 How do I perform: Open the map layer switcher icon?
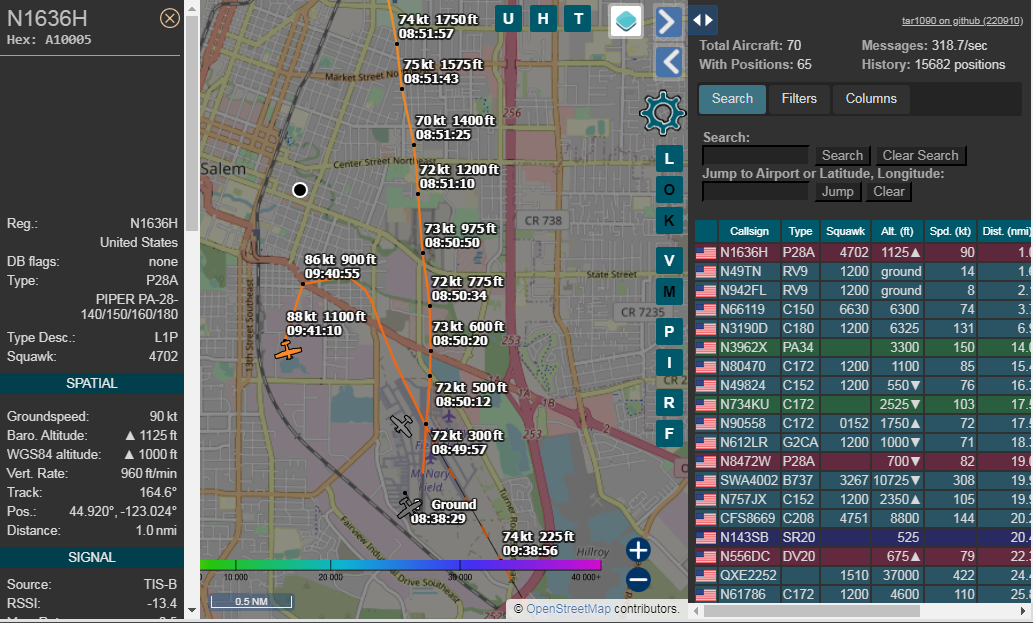[625, 20]
